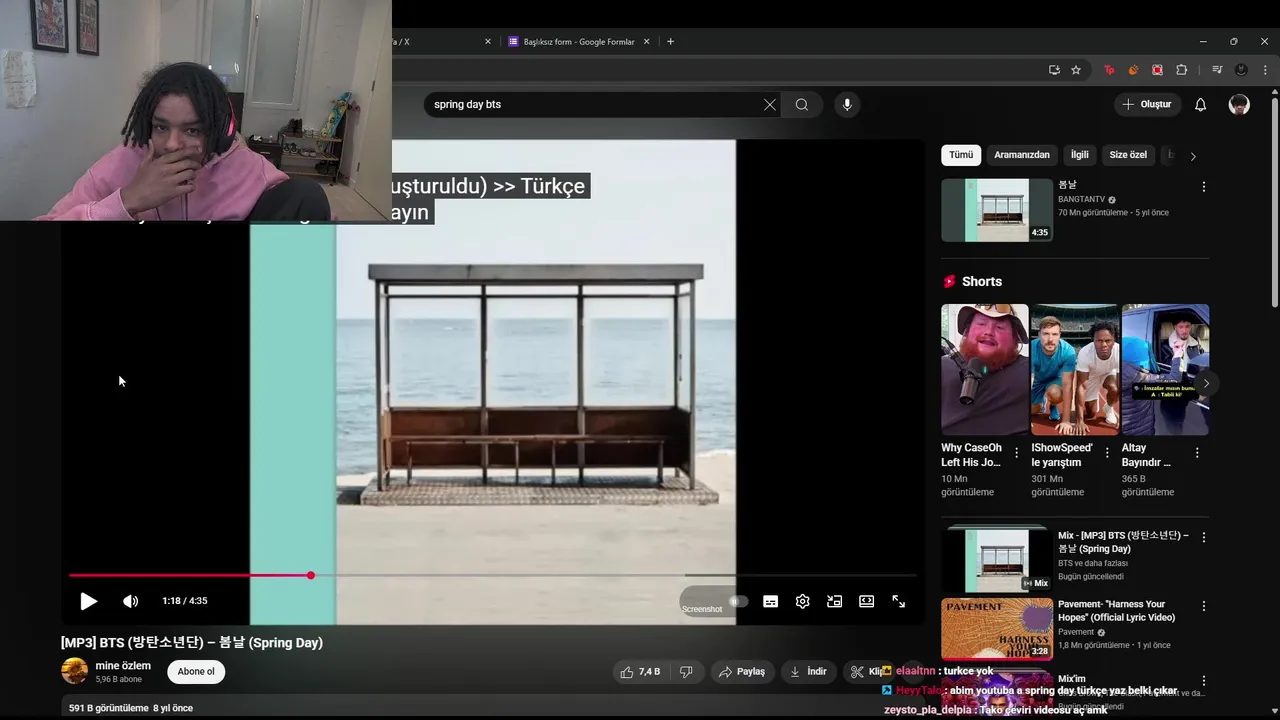Click the red screen recorder extension
1280x720 pixels.
click(x=1157, y=70)
